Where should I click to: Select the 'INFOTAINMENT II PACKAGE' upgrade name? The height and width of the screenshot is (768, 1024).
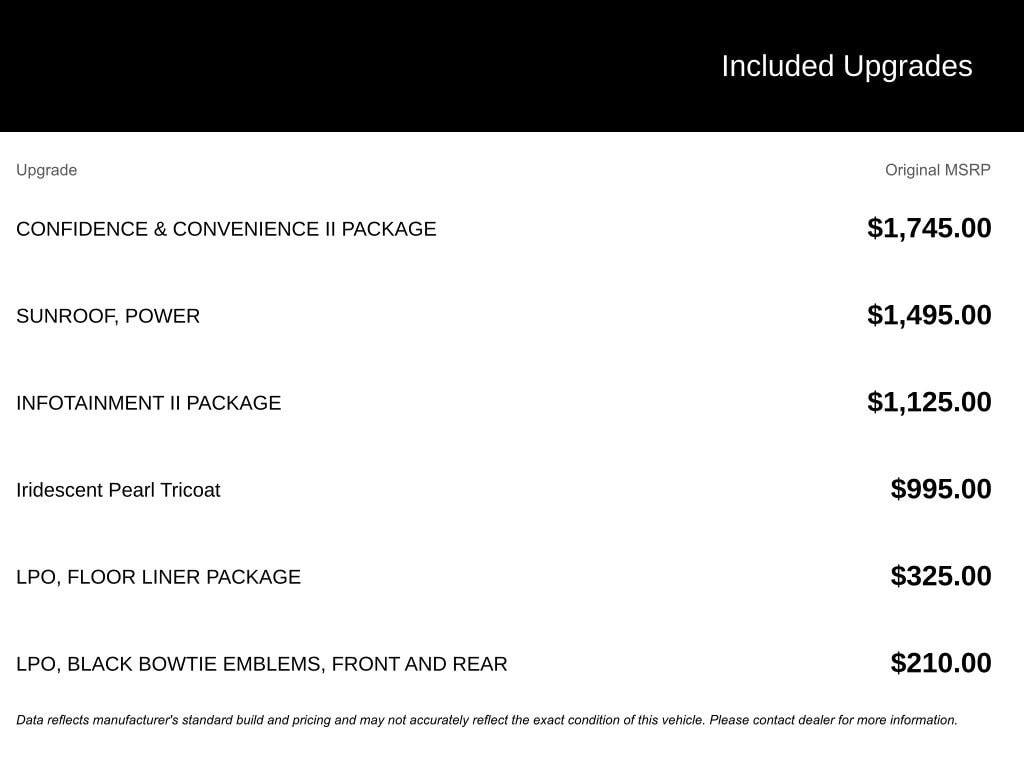pos(148,403)
